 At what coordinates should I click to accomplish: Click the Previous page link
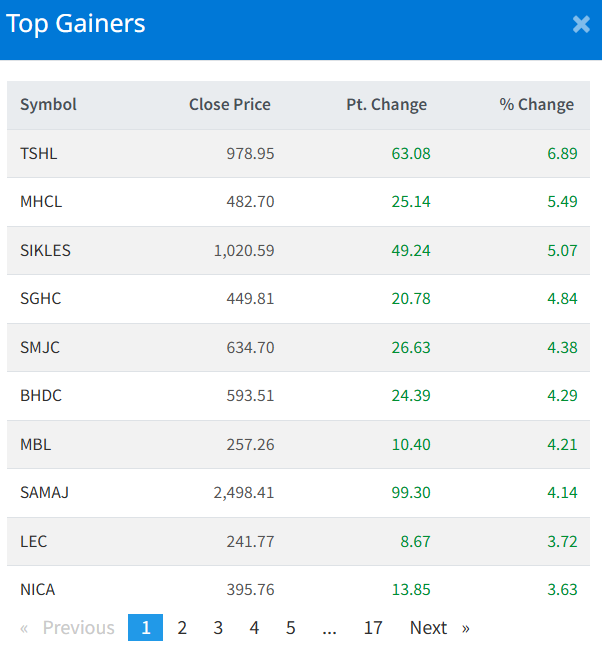(x=68, y=628)
